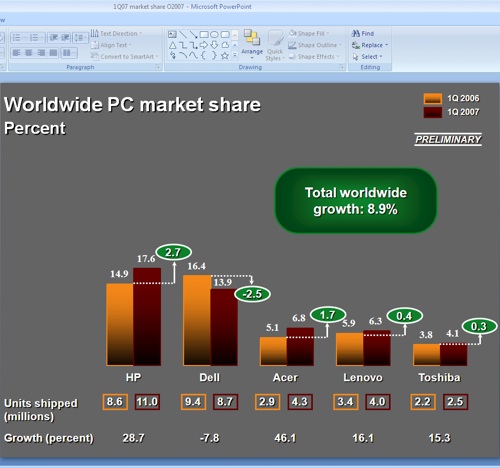
Task: Open the Shape Outline options
Action: [x=315, y=45]
